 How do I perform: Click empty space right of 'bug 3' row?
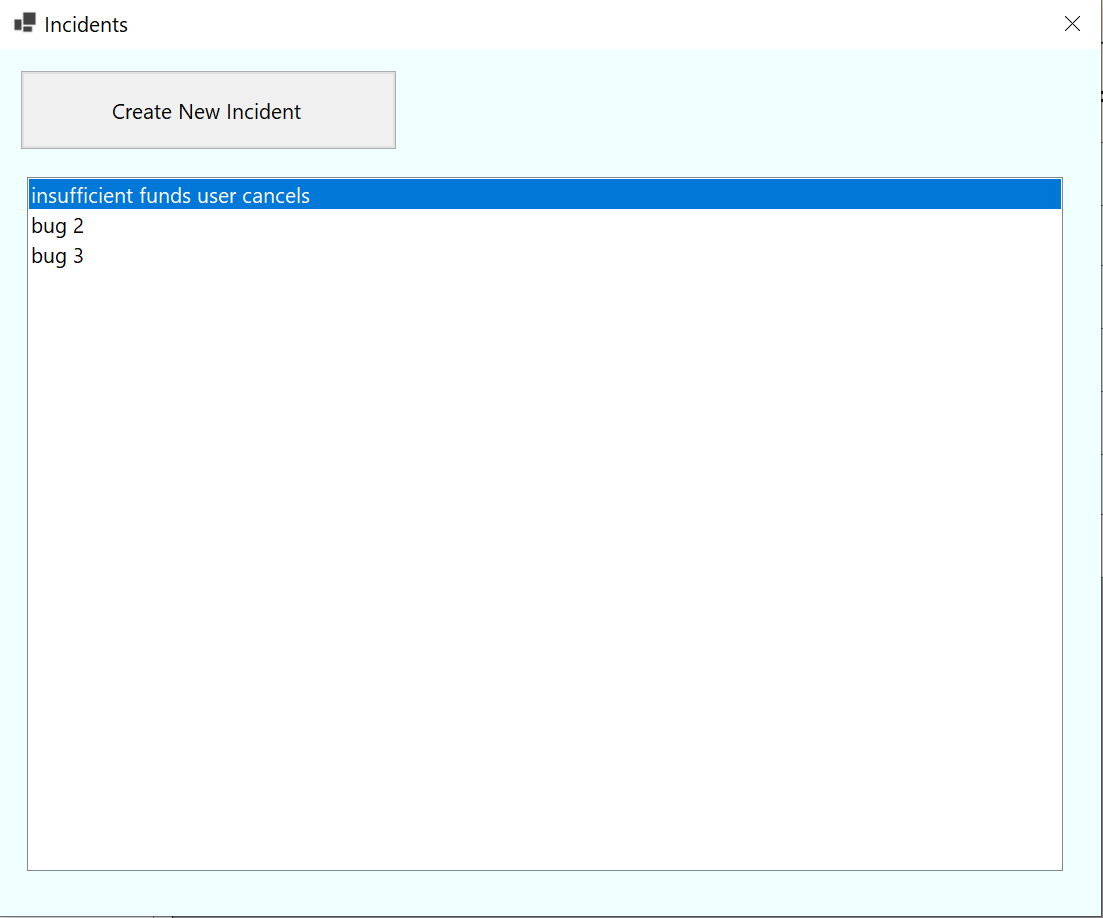point(600,256)
